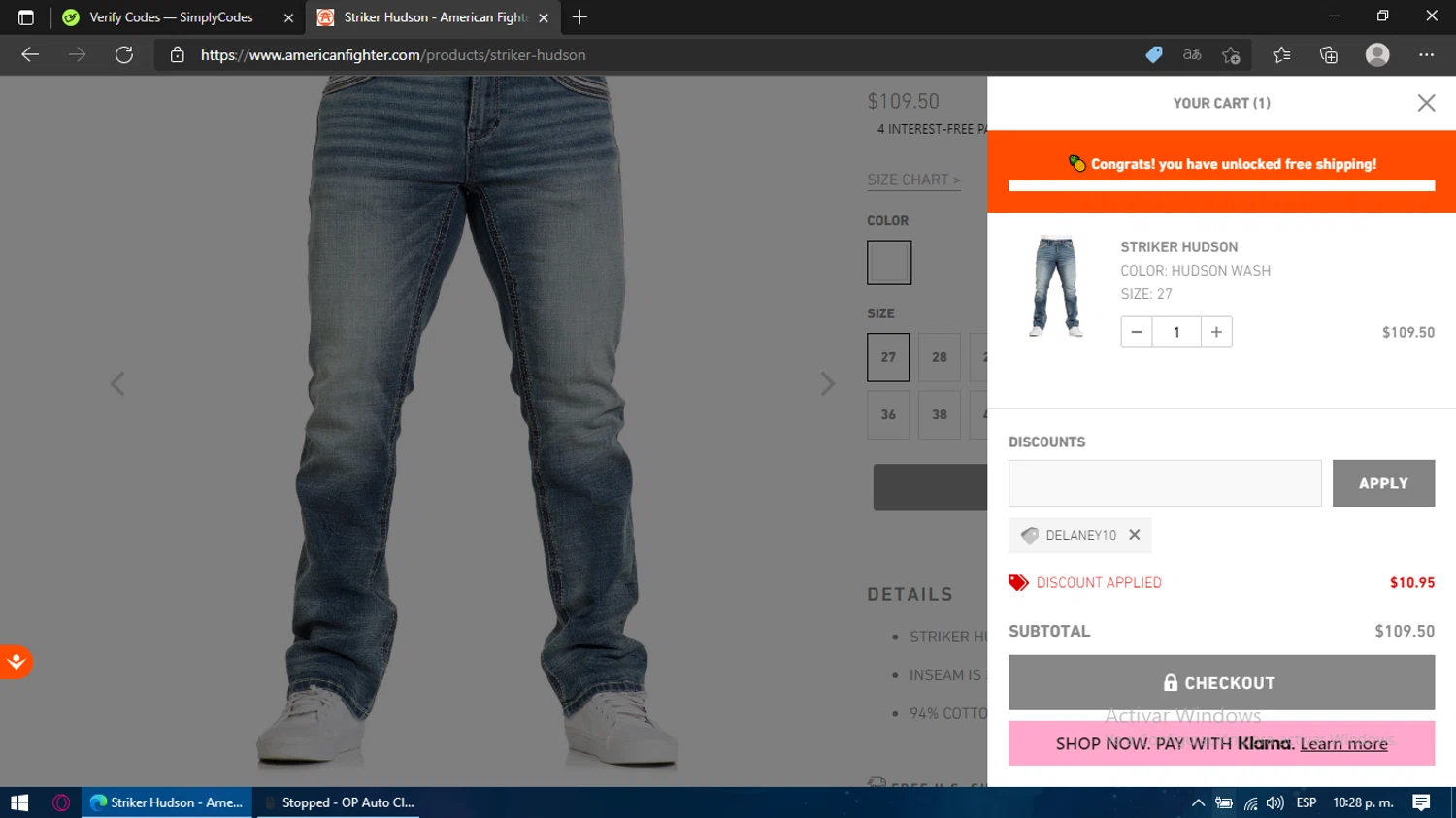
Task: Select the Hudson Wash color swatch
Action: coord(889,262)
